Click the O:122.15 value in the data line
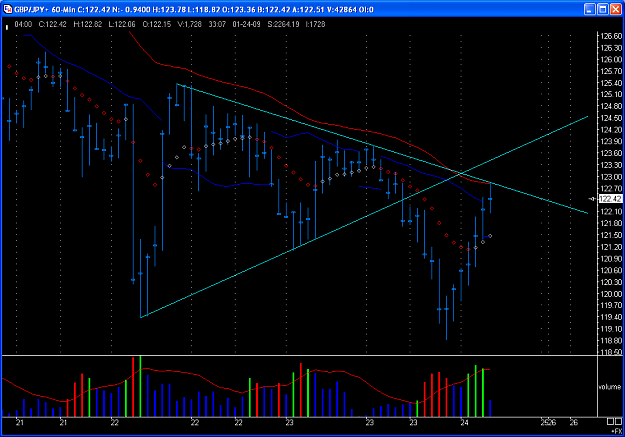This screenshot has width=625, height=437. (x=157, y=24)
